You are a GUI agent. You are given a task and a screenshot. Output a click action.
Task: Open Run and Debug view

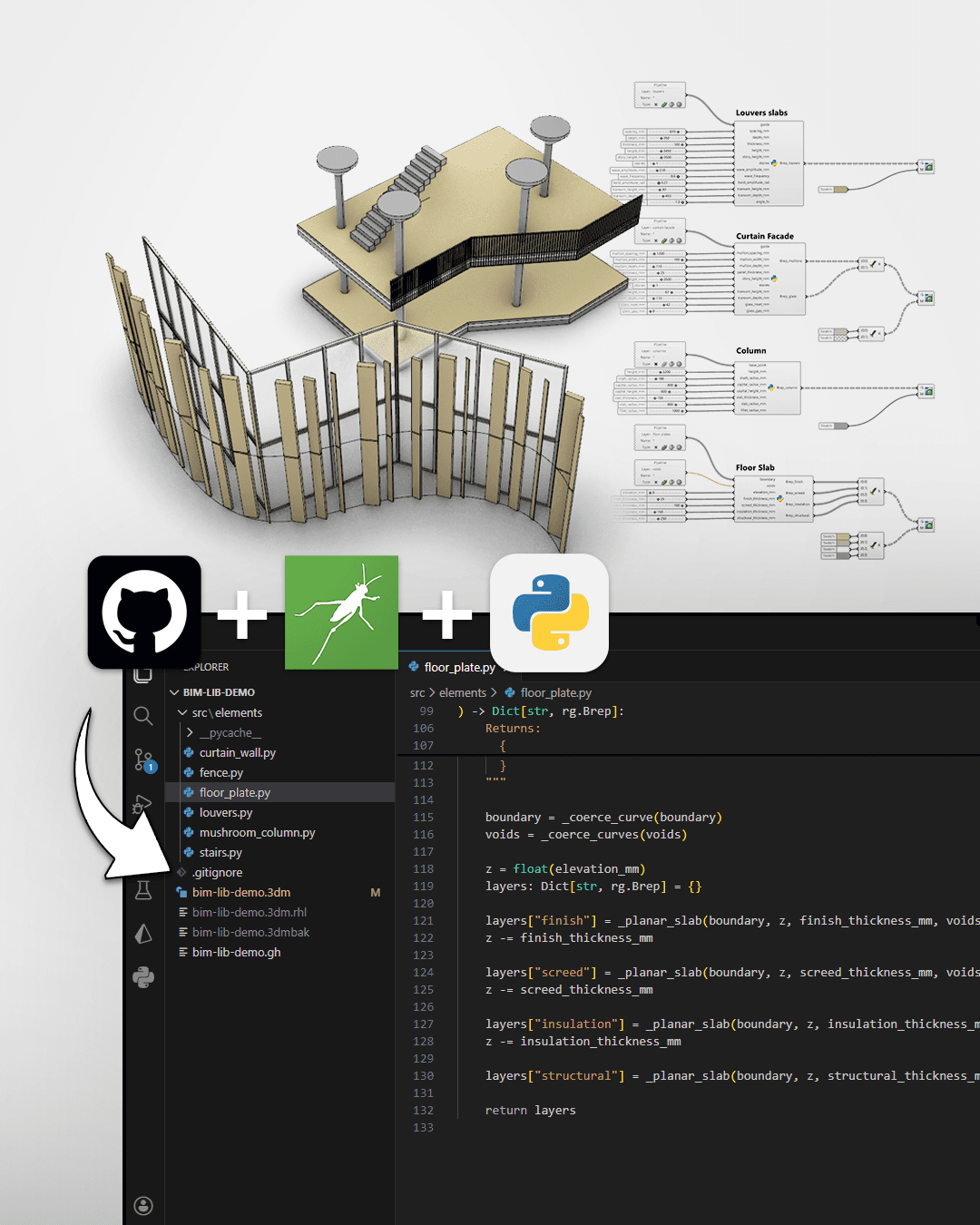click(x=143, y=804)
